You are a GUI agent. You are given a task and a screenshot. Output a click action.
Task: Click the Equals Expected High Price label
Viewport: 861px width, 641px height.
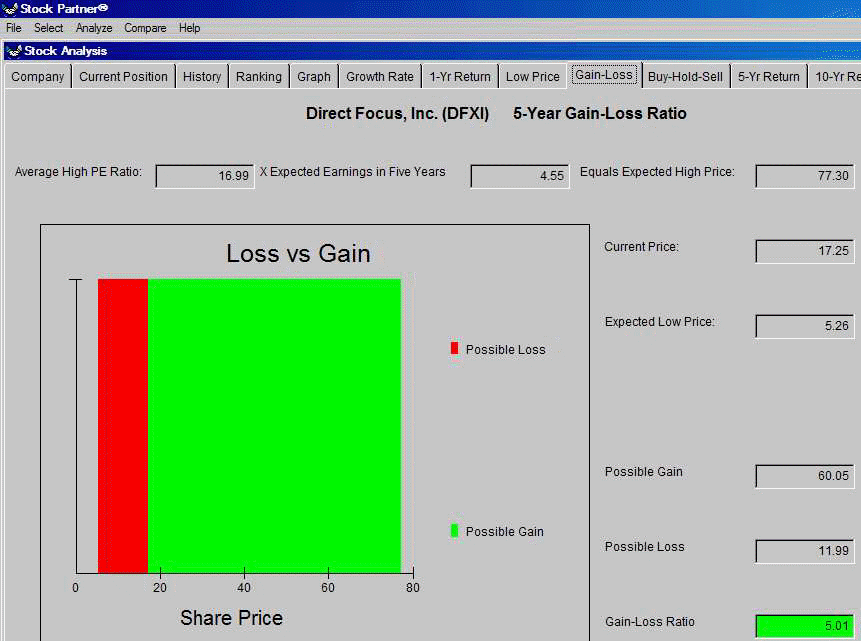point(657,172)
